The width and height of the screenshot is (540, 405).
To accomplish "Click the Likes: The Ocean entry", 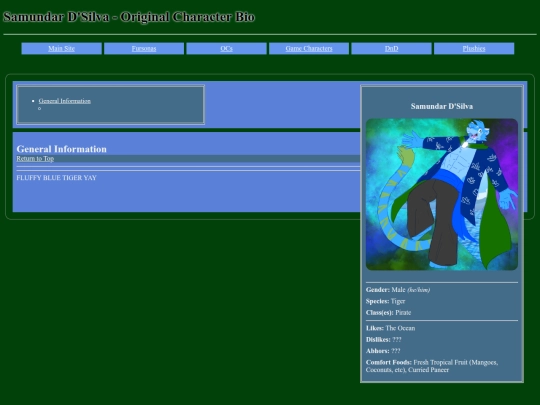I will [x=390, y=328].
